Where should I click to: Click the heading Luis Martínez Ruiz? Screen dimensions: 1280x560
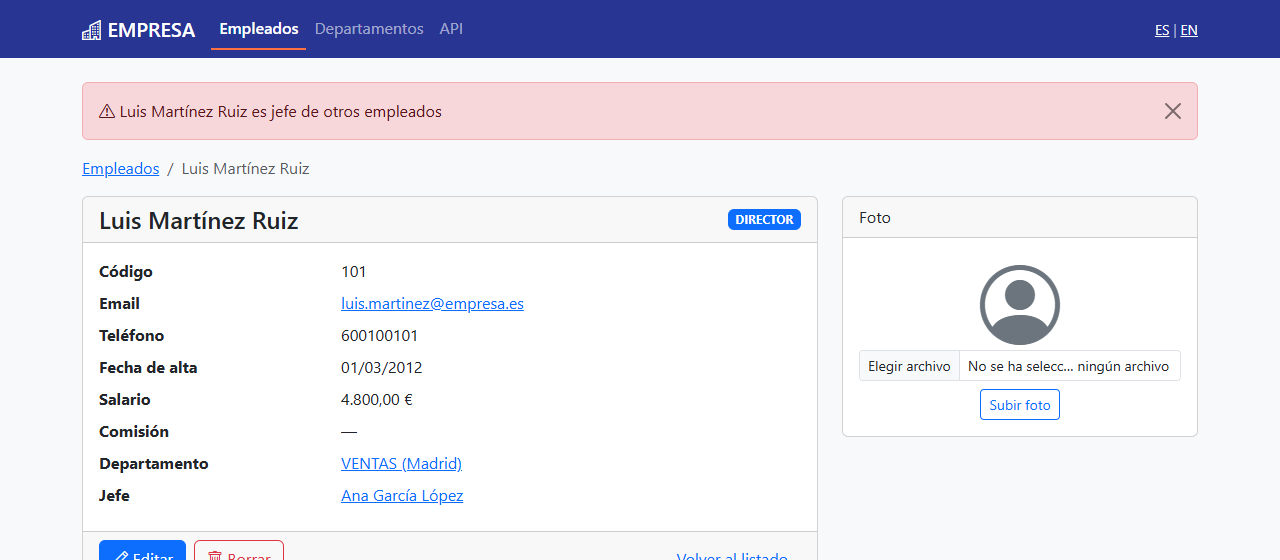click(199, 221)
